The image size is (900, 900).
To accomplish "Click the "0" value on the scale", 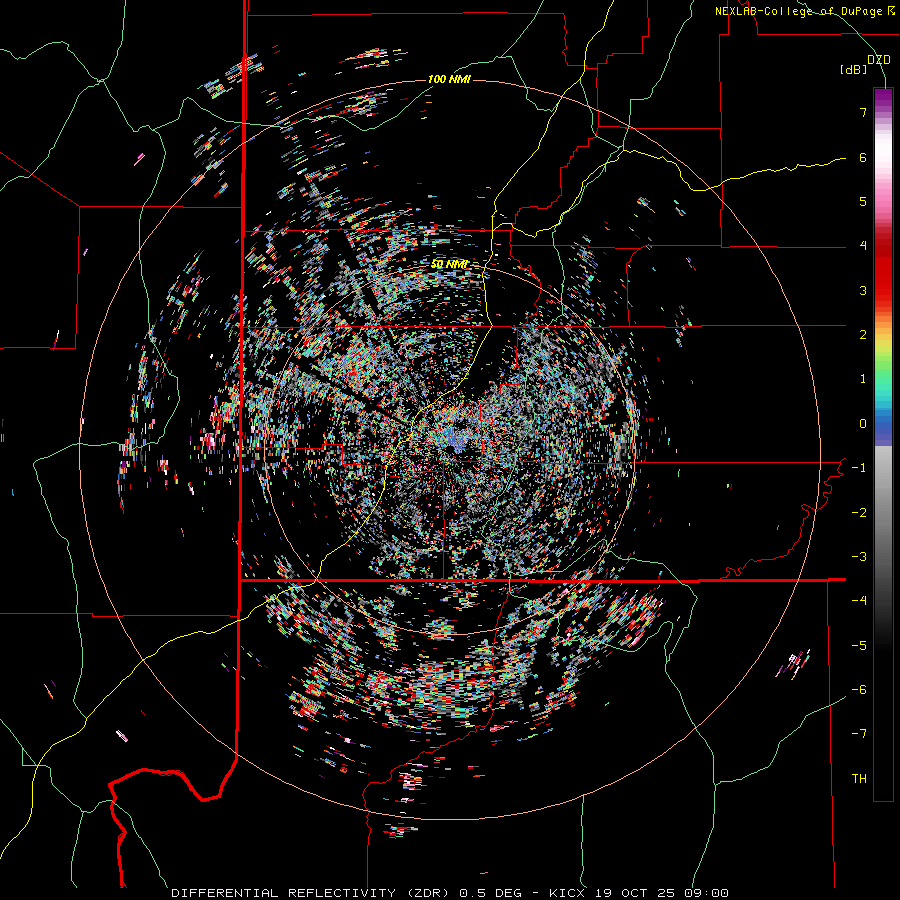I will click(863, 424).
